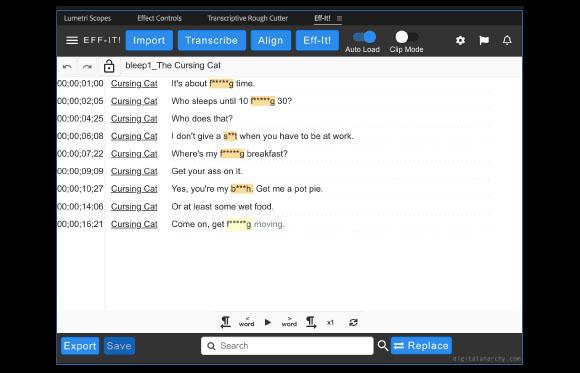Click the word "breakfast?"
The image size is (580, 373).
tap(267, 154)
